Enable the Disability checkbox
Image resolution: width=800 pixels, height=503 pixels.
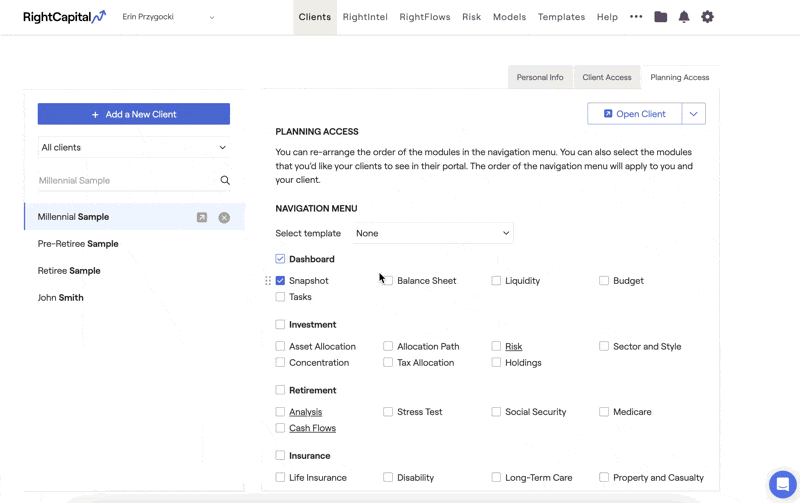[x=388, y=477]
